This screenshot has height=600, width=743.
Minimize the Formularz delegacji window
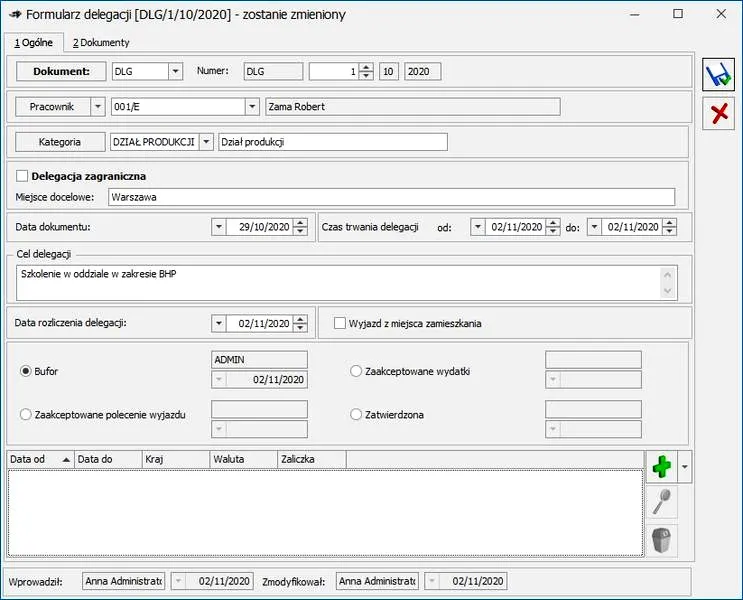(x=634, y=14)
